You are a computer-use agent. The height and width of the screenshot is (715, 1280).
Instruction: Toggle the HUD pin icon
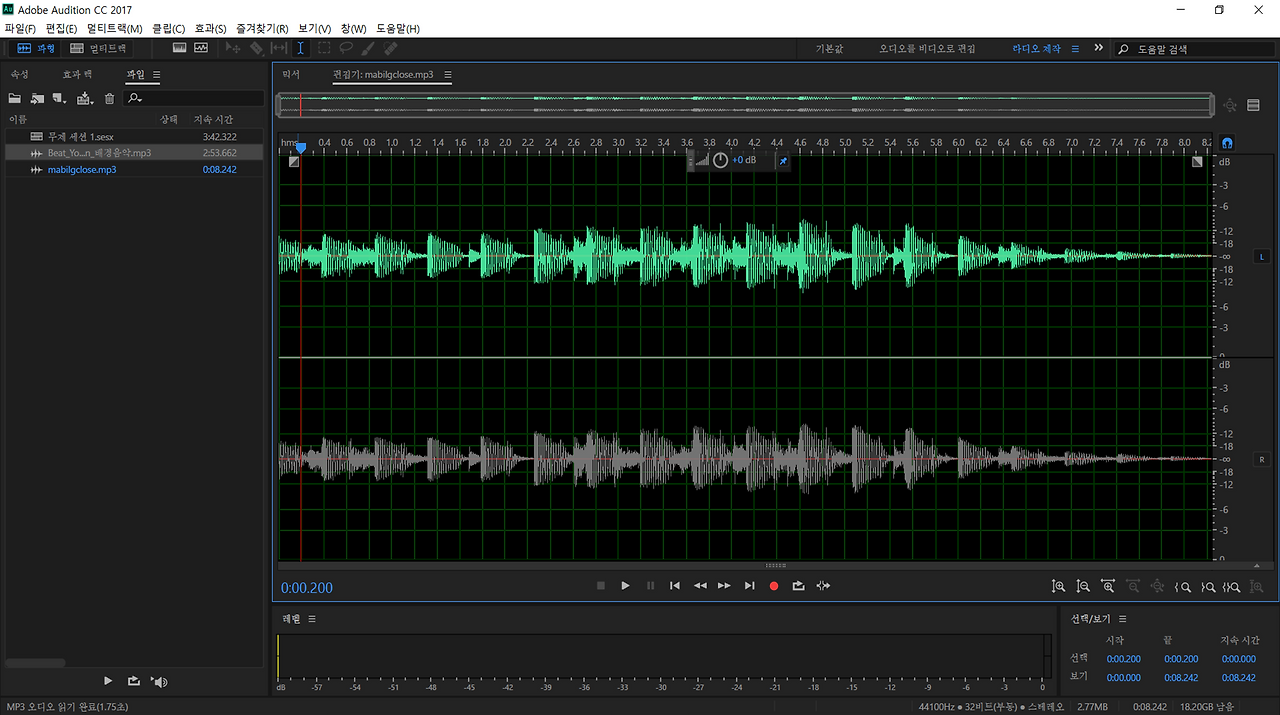(x=783, y=161)
